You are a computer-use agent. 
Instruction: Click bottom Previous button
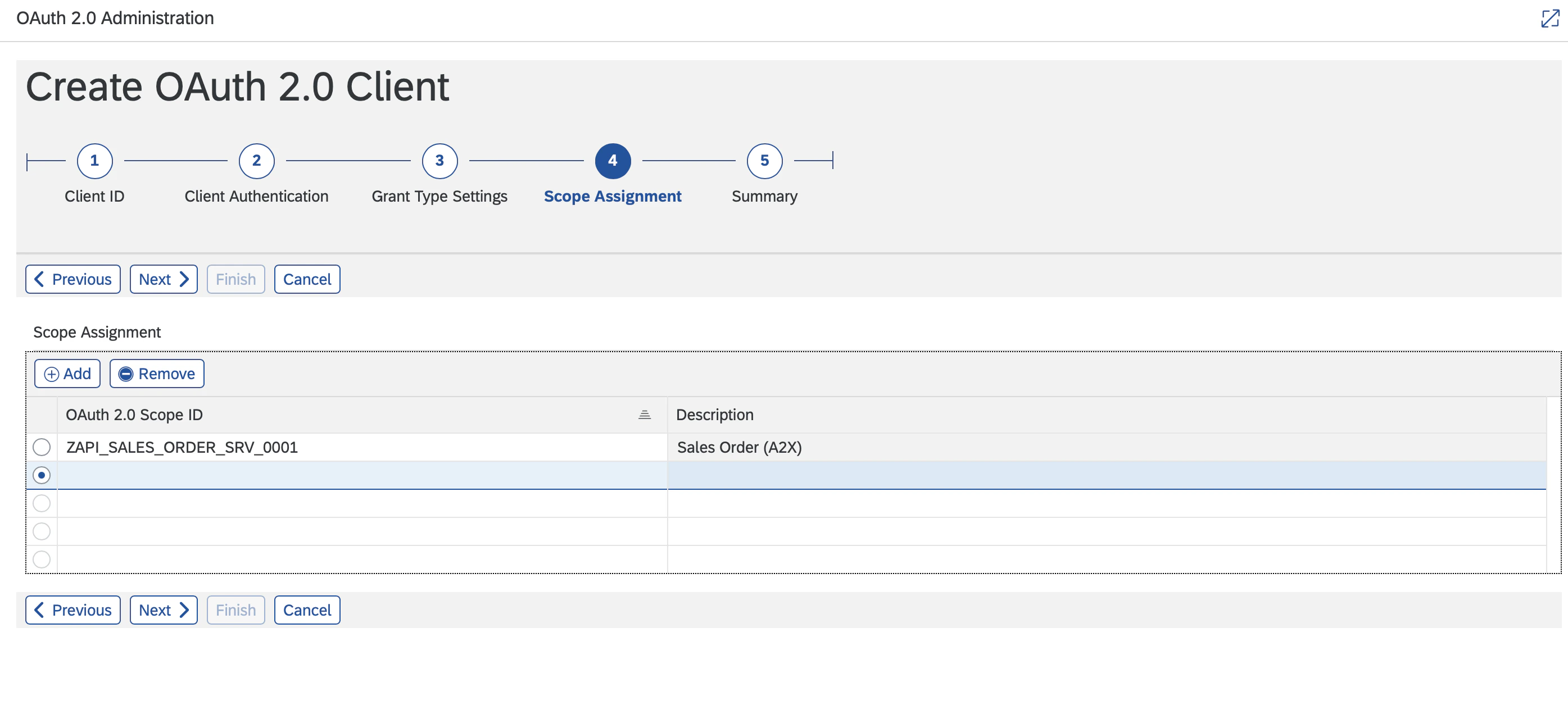coord(72,610)
